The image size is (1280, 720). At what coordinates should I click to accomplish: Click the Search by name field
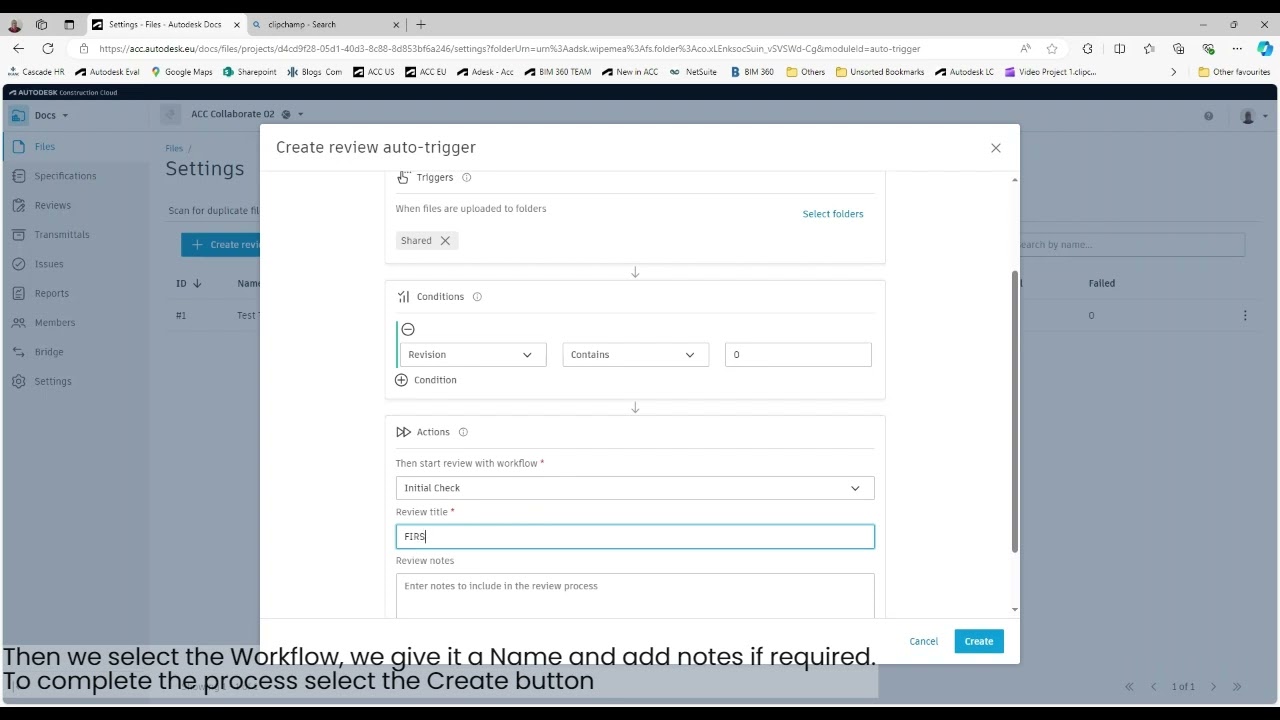(x=1130, y=245)
